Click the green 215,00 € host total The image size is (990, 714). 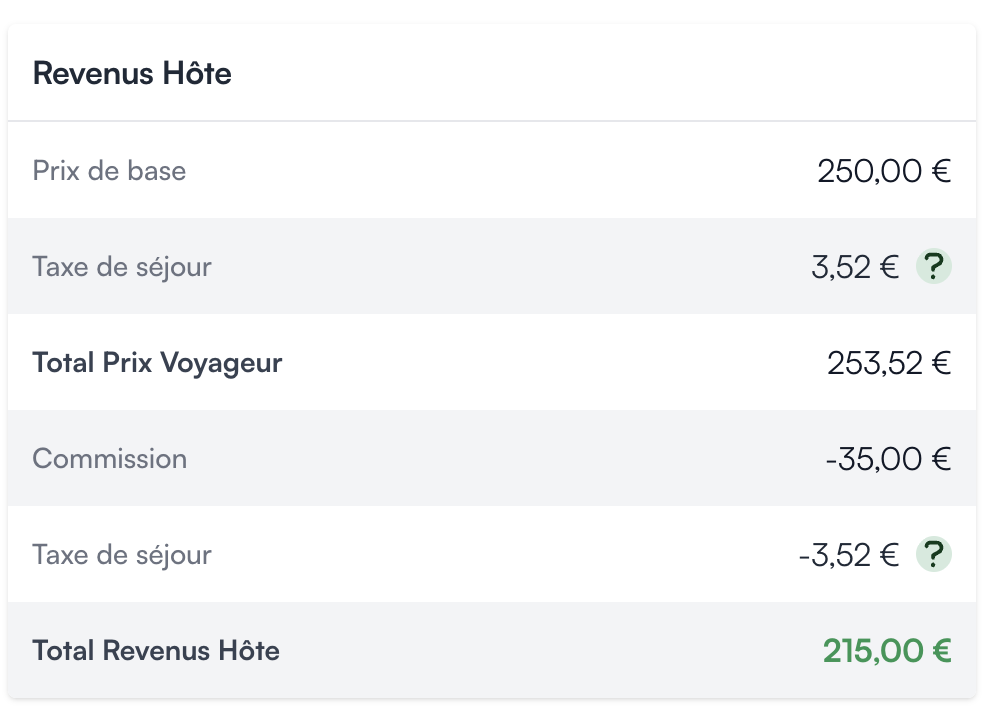coord(887,651)
